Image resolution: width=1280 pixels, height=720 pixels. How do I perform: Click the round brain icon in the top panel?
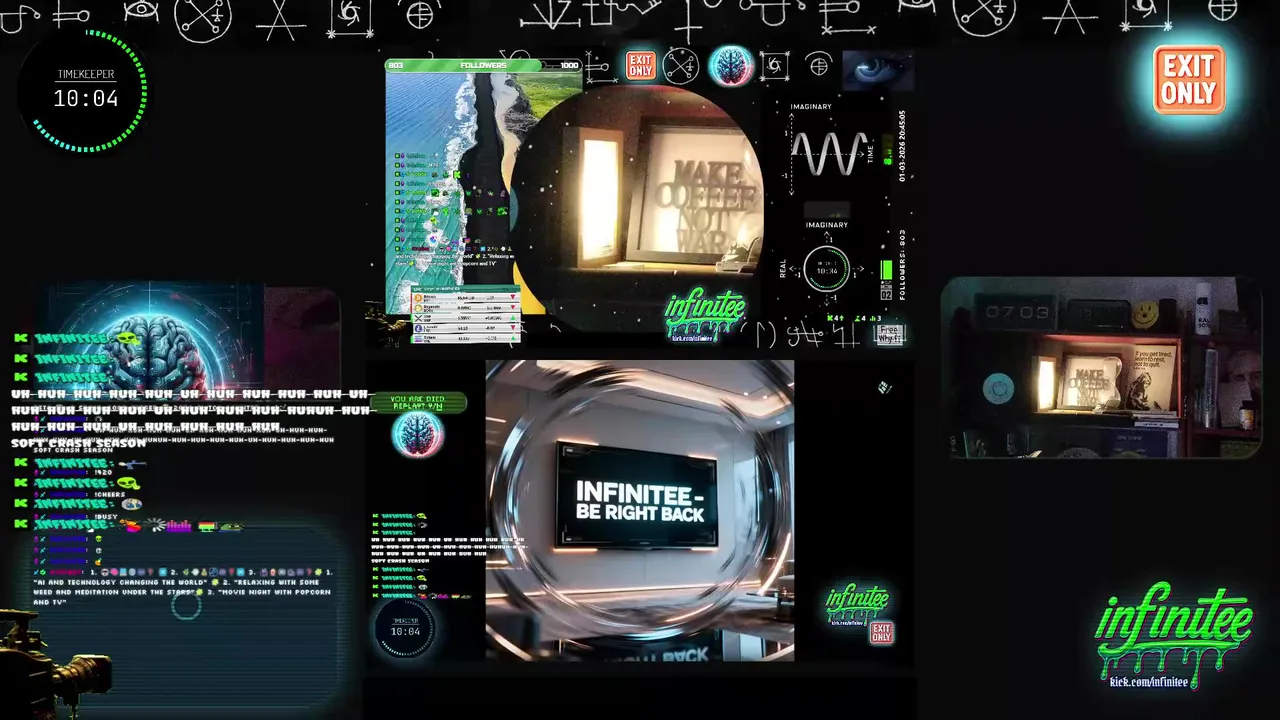coord(731,66)
